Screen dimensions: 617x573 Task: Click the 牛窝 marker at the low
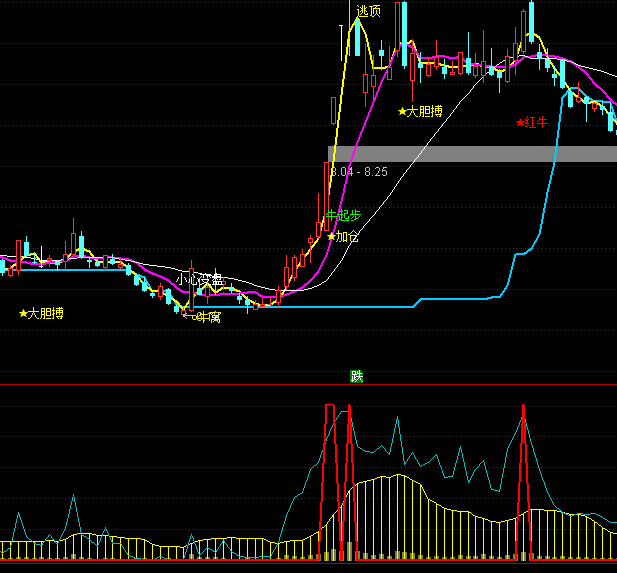click(x=206, y=317)
